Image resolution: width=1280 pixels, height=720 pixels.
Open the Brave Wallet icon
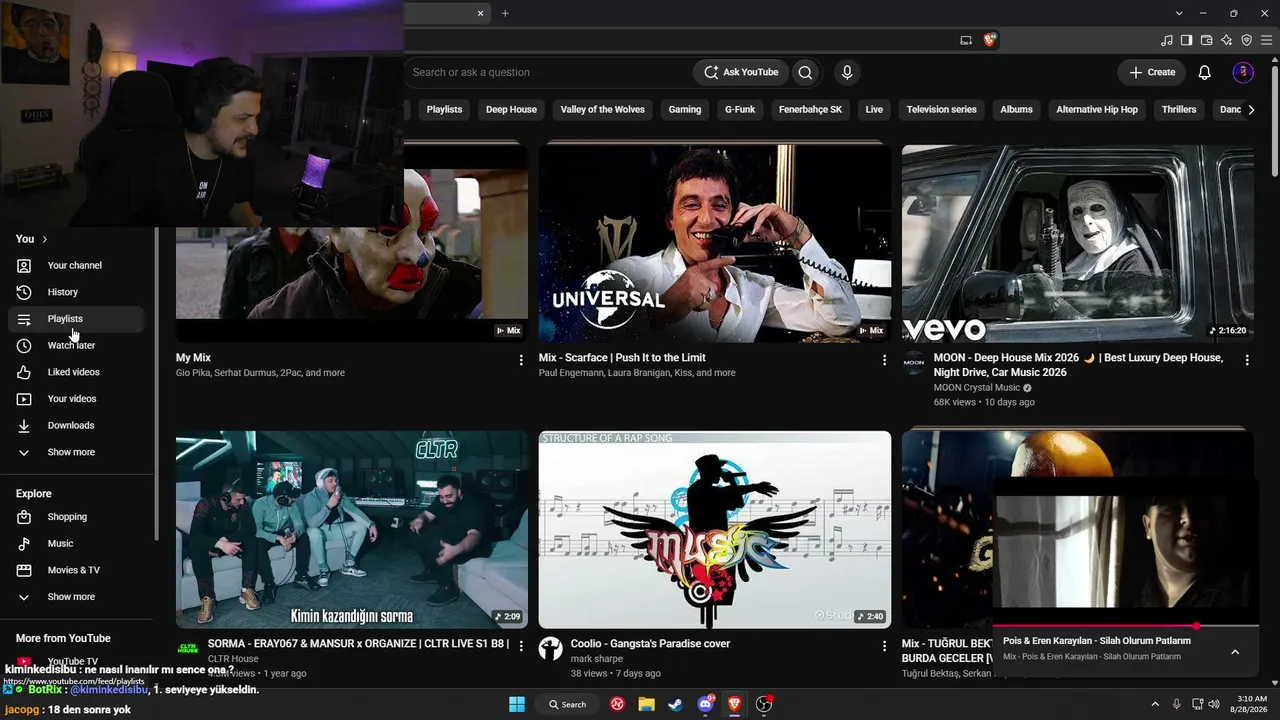pyautogui.click(x=1206, y=40)
